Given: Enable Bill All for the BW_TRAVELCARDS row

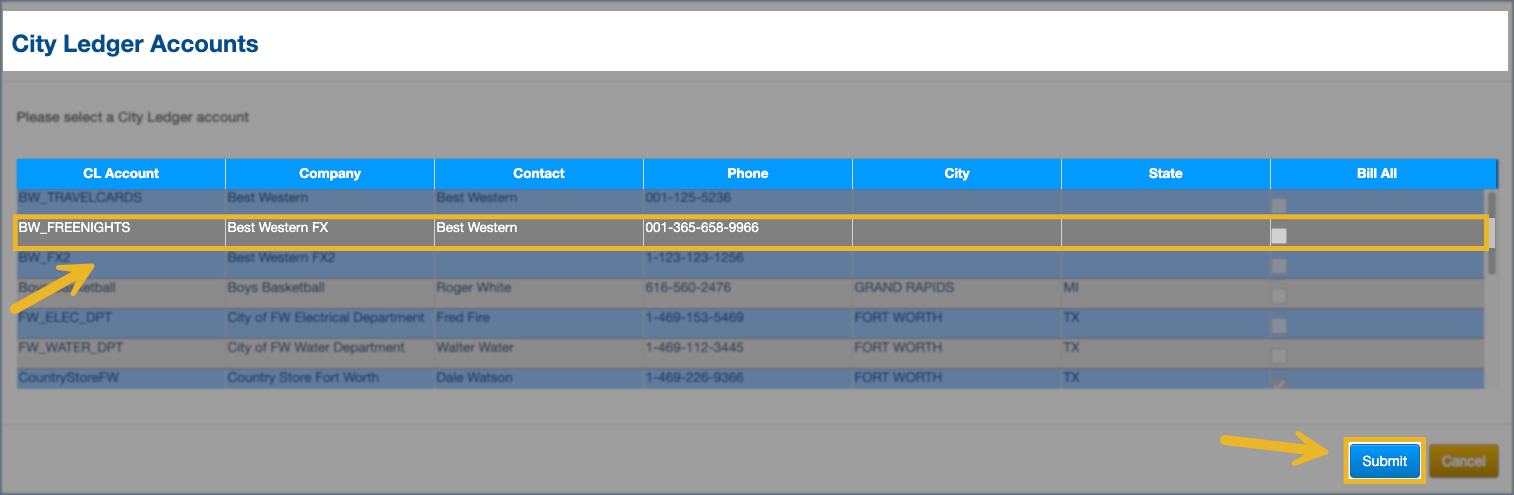Looking at the screenshot, I should click(x=1279, y=206).
